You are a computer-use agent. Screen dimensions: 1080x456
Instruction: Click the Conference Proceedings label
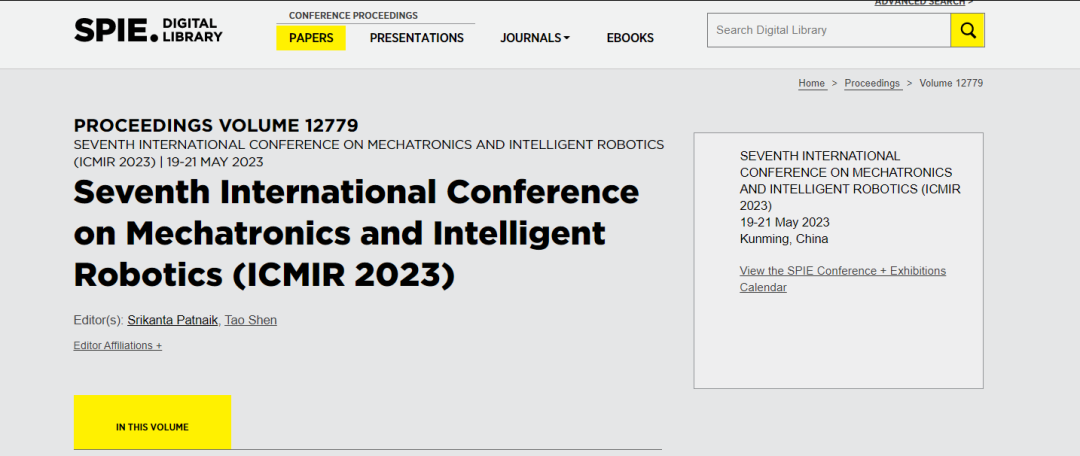353,15
